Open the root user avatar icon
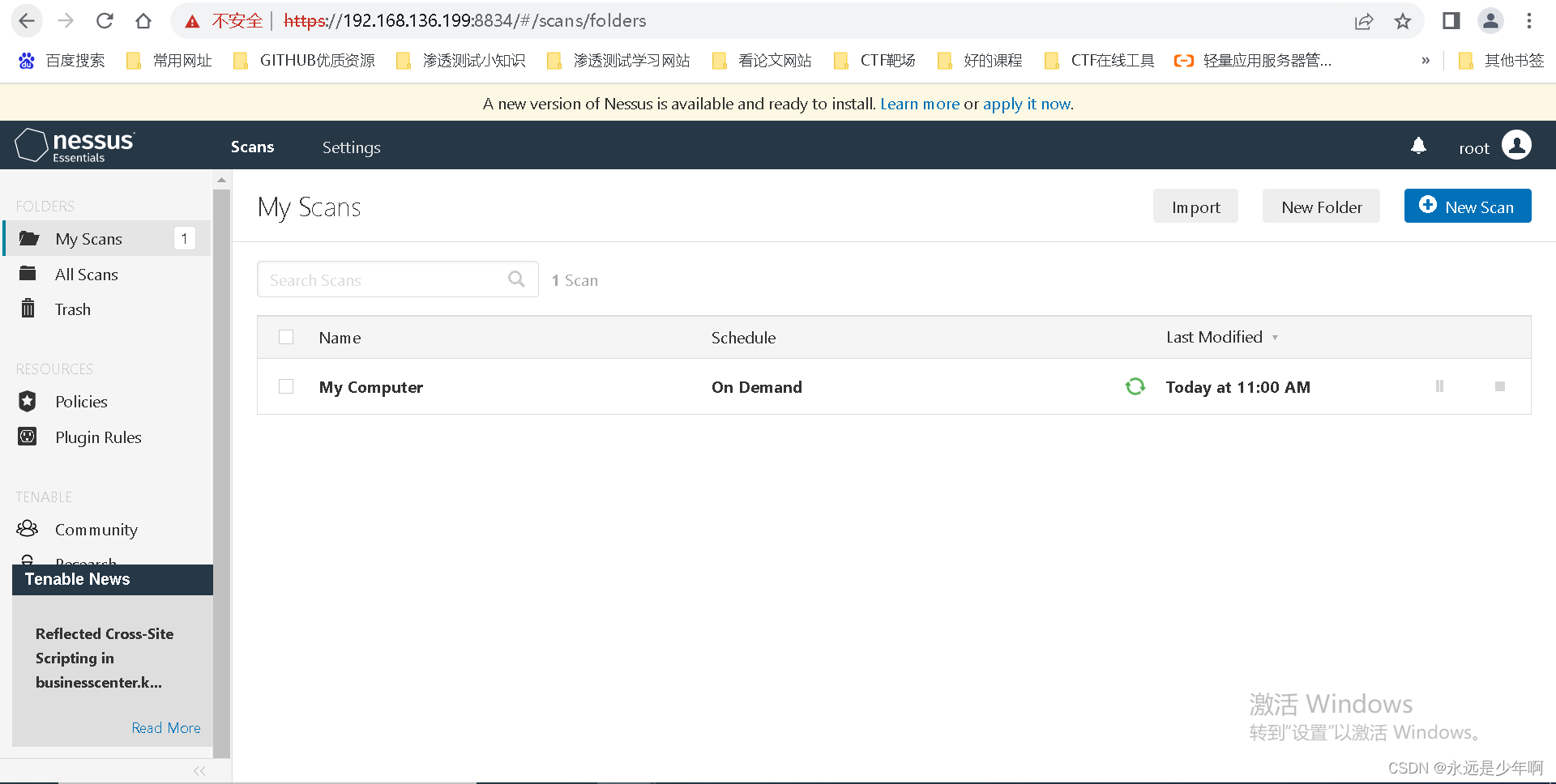1556x784 pixels. [1516, 146]
